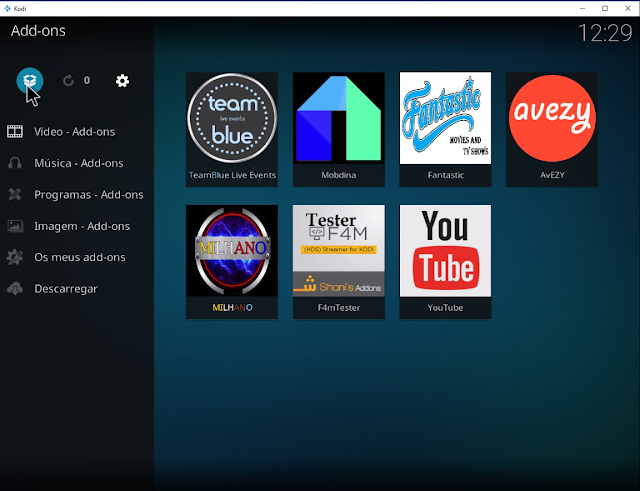The image size is (640, 491).
Task: Select Vídeo - Add-ons menu entry
Action: pos(75,131)
